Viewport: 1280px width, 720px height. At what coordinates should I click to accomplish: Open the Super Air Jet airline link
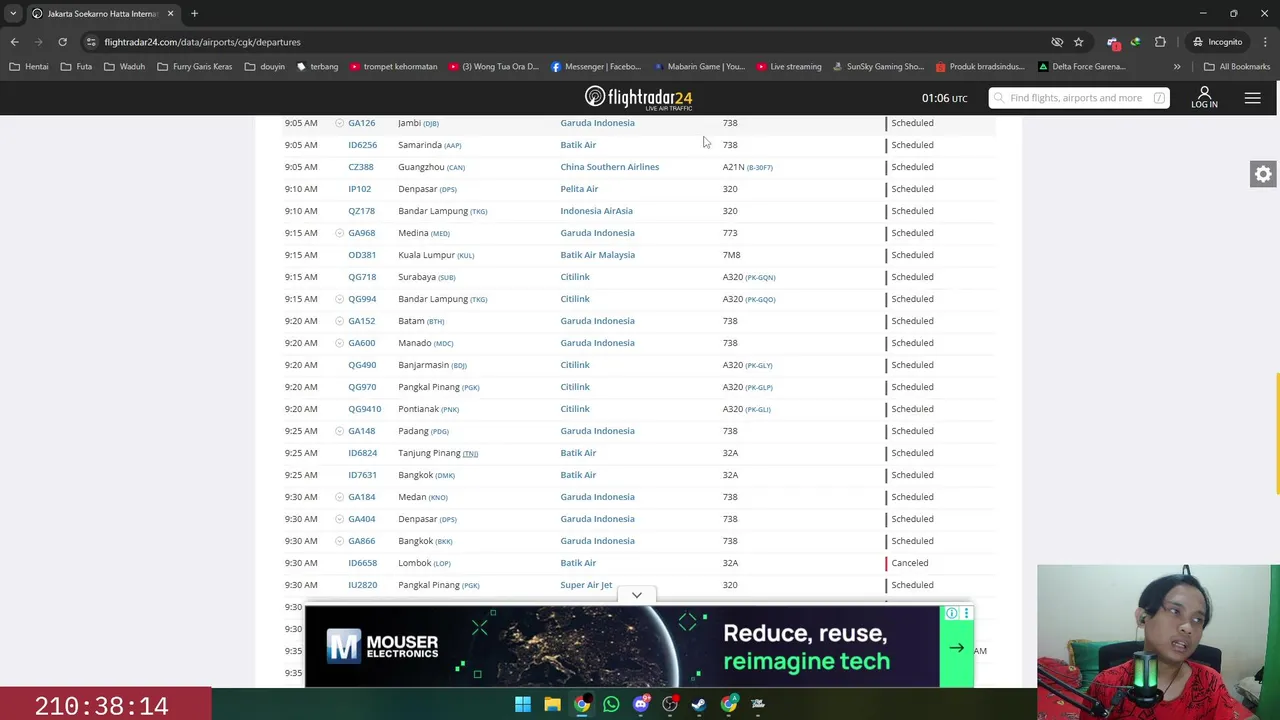[x=586, y=585]
